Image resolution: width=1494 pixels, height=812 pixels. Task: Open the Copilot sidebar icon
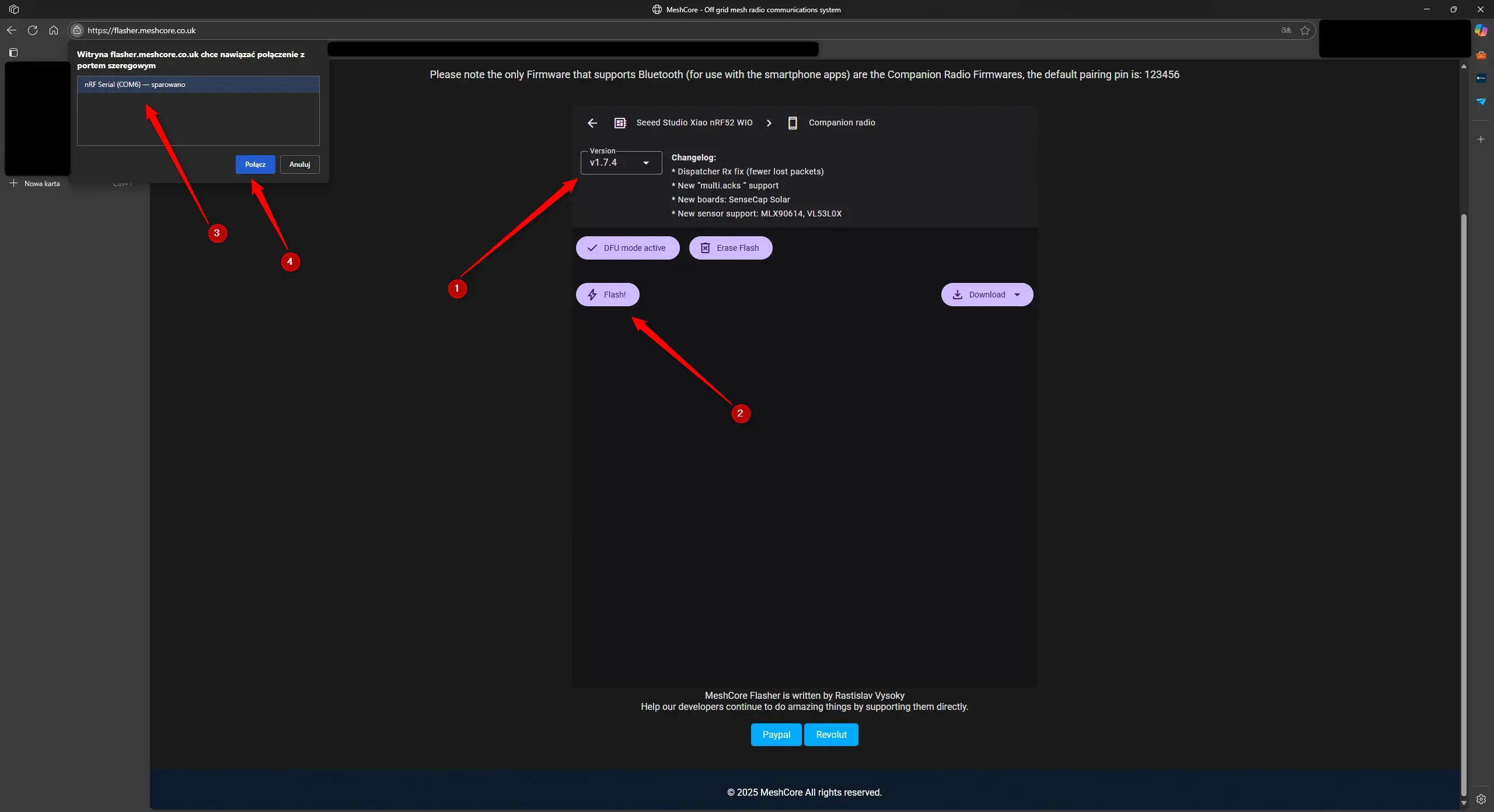coord(1481,30)
